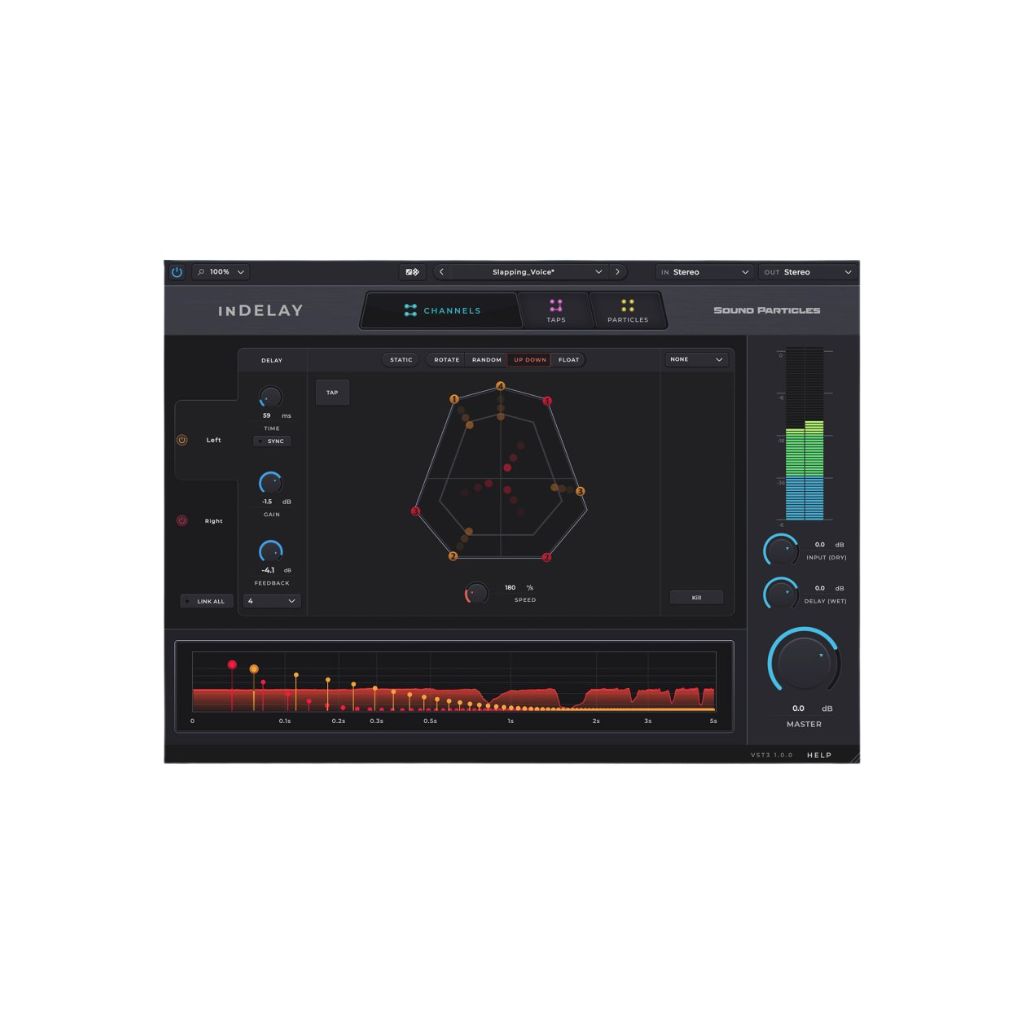Click the Delay (Wet) 0.0 value
This screenshot has width=1024, height=1024.
[x=820, y=588]
